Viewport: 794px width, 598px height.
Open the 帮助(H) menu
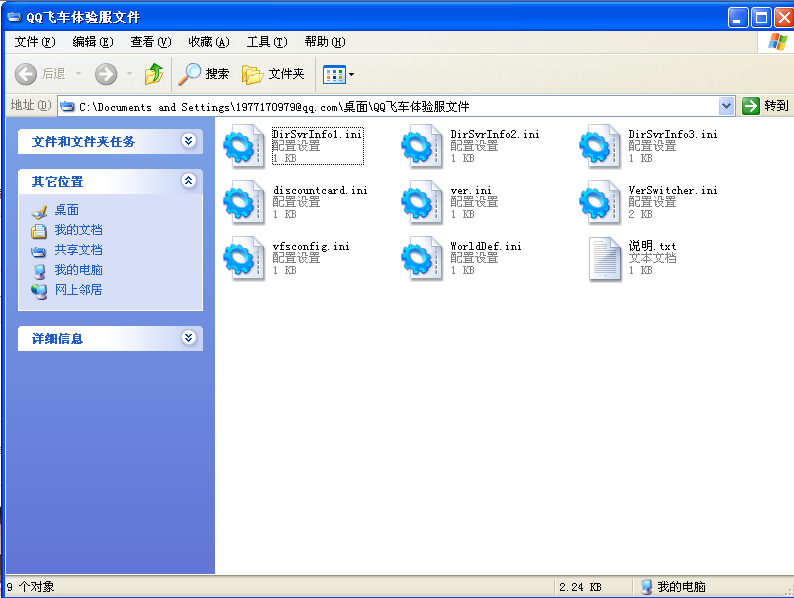tap(325, 42)
